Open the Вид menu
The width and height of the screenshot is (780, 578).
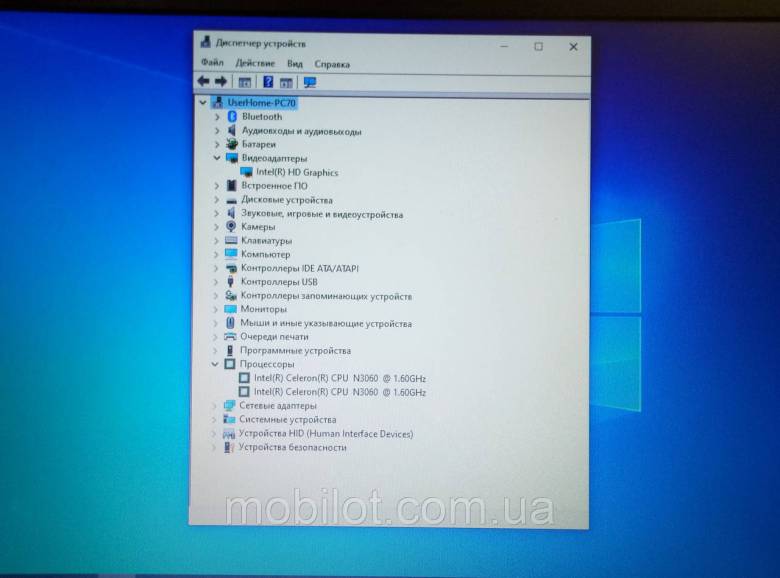pyautogui.click(x=294, y=64)
